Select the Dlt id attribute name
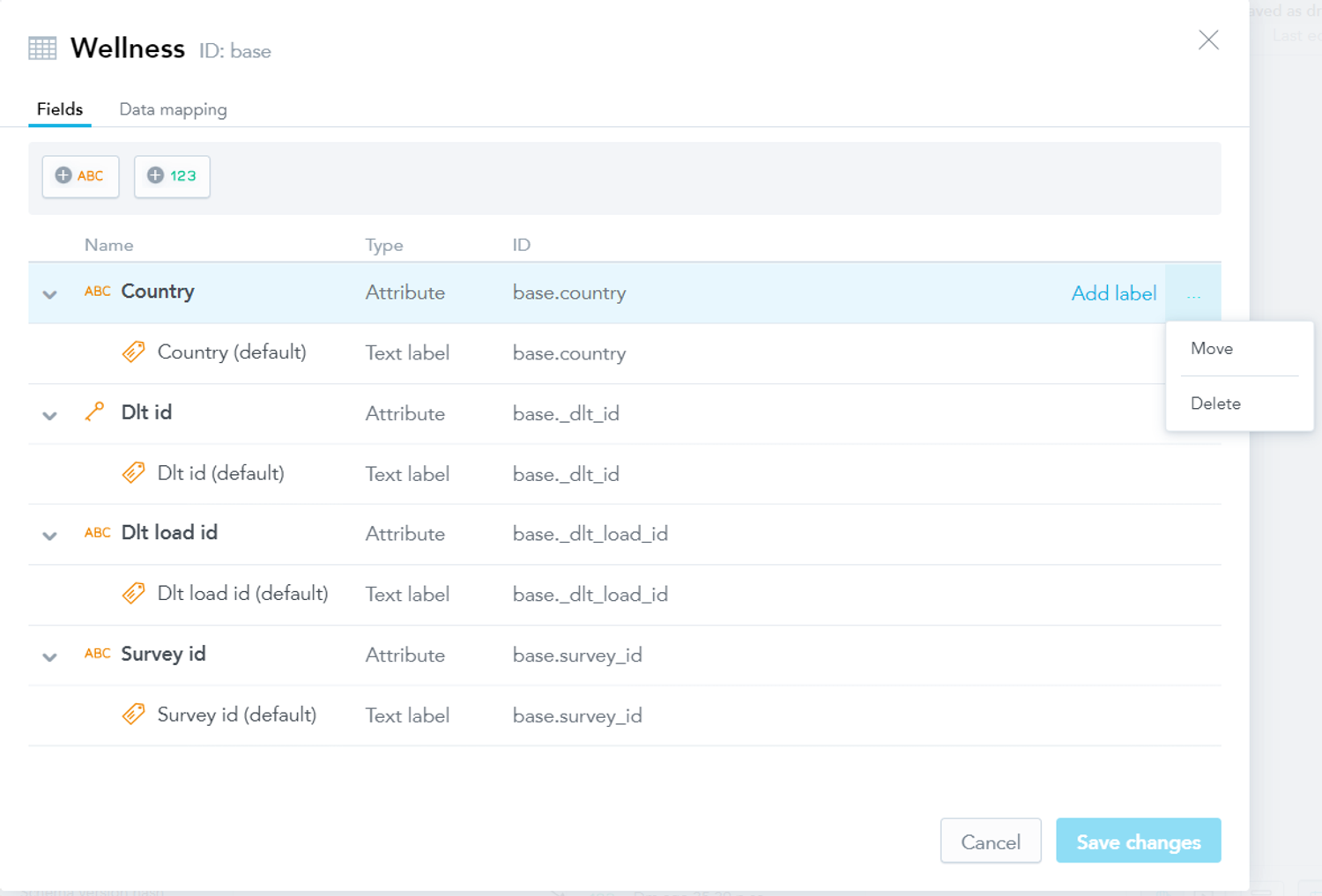 146,412
